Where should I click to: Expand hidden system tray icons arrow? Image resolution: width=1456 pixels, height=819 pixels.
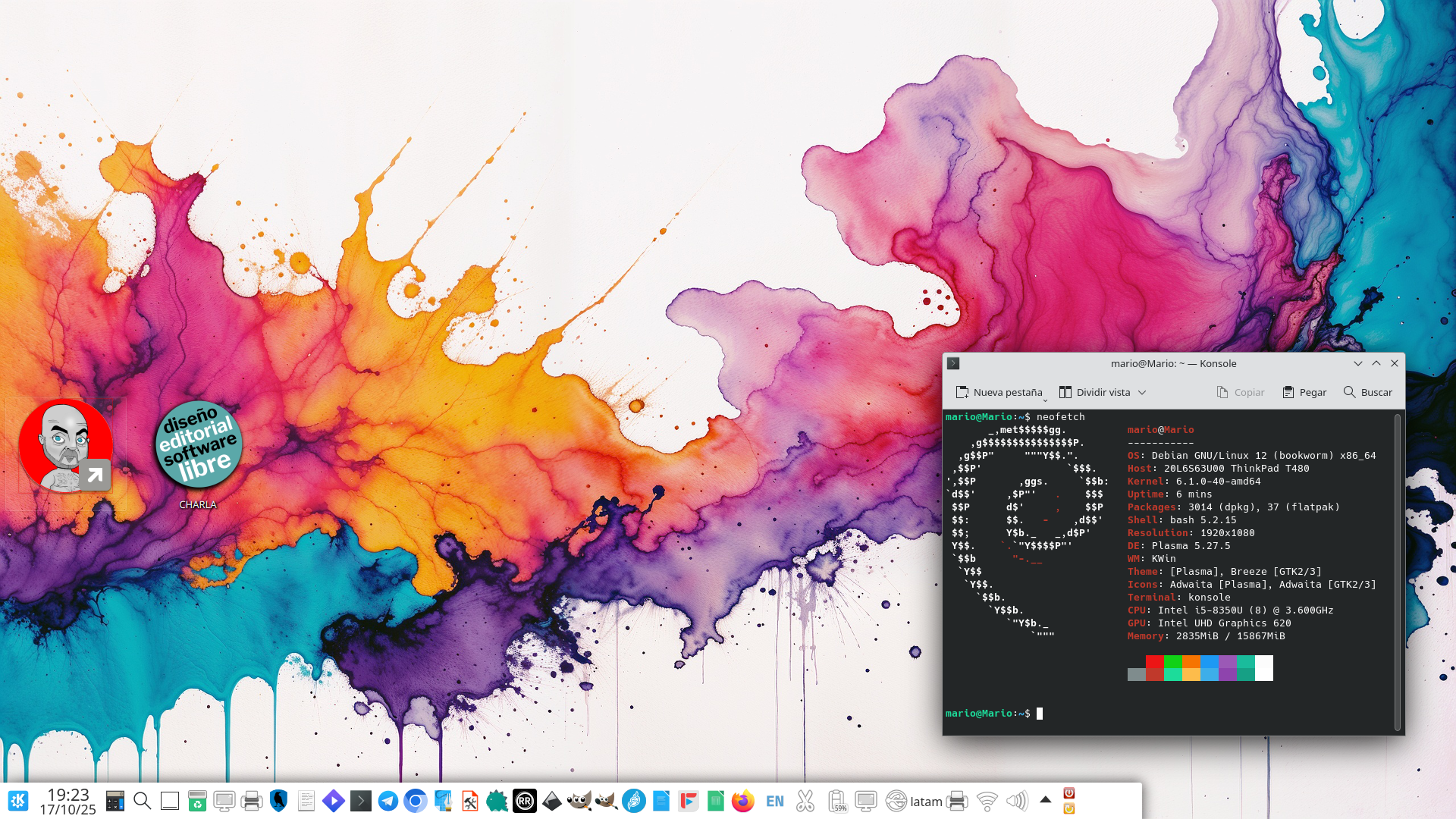[x=1045, y=799]
